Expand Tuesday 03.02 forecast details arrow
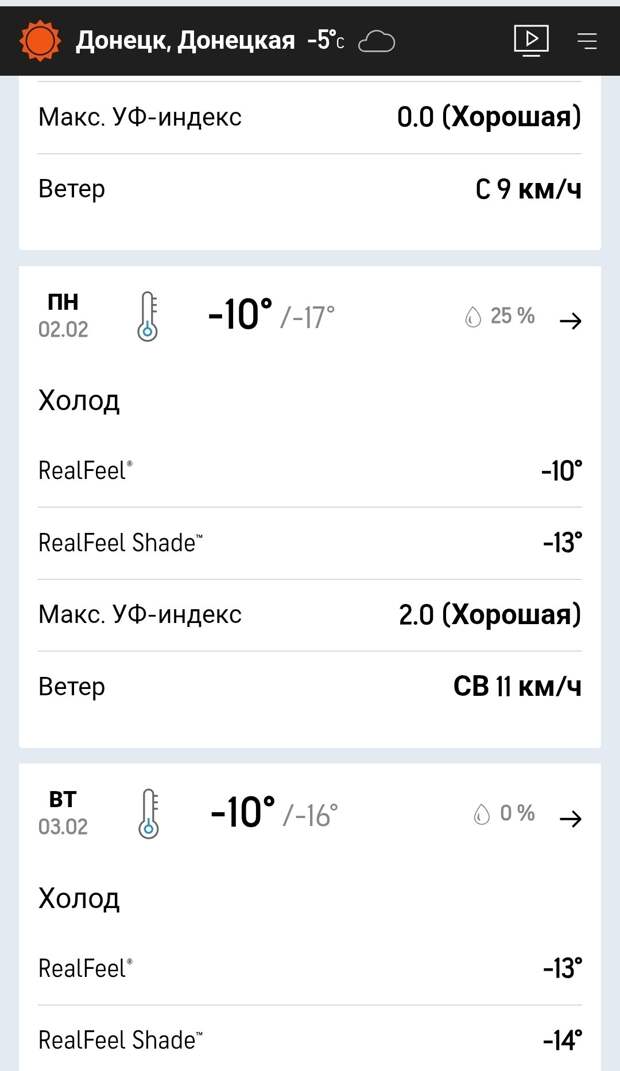This screenshot has height=1071, width=620. pos(571,817)
